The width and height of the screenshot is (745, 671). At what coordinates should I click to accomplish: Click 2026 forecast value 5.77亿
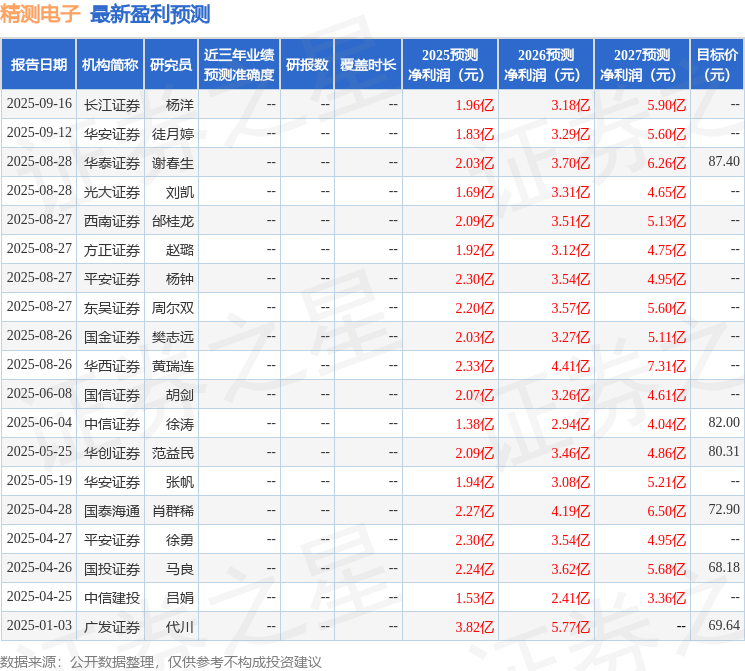(571, 627)
